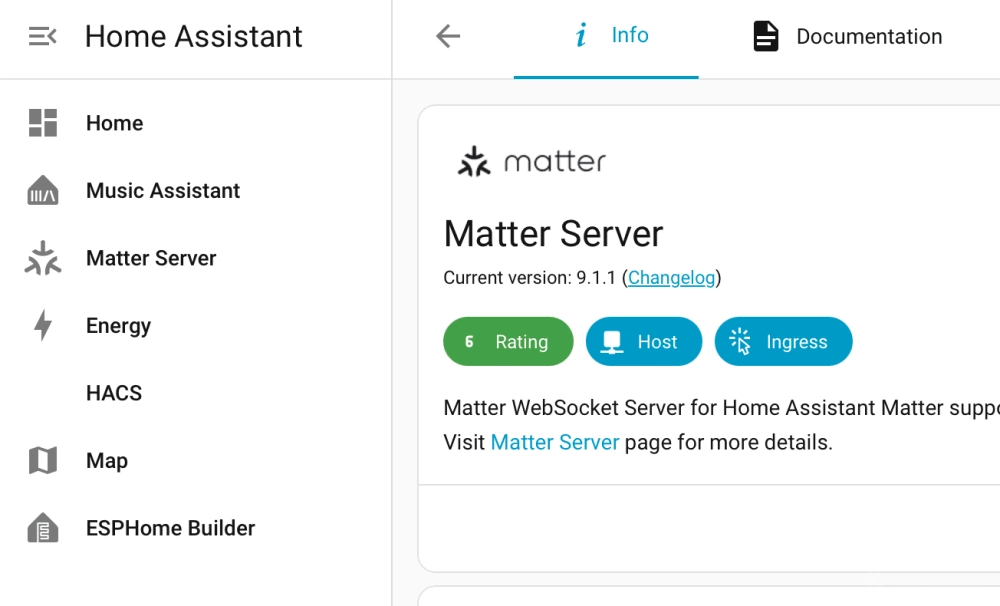Click the "Matter Server" add-on heading
Image resolution: width=1000 pixels, height=606 pixels.
click(x=554, y=233)
